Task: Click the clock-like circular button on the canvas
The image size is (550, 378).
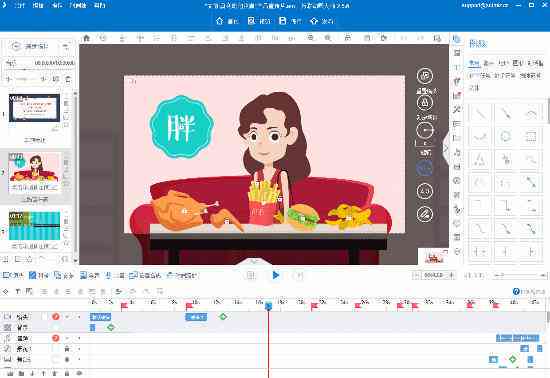Action: point(425,130)
